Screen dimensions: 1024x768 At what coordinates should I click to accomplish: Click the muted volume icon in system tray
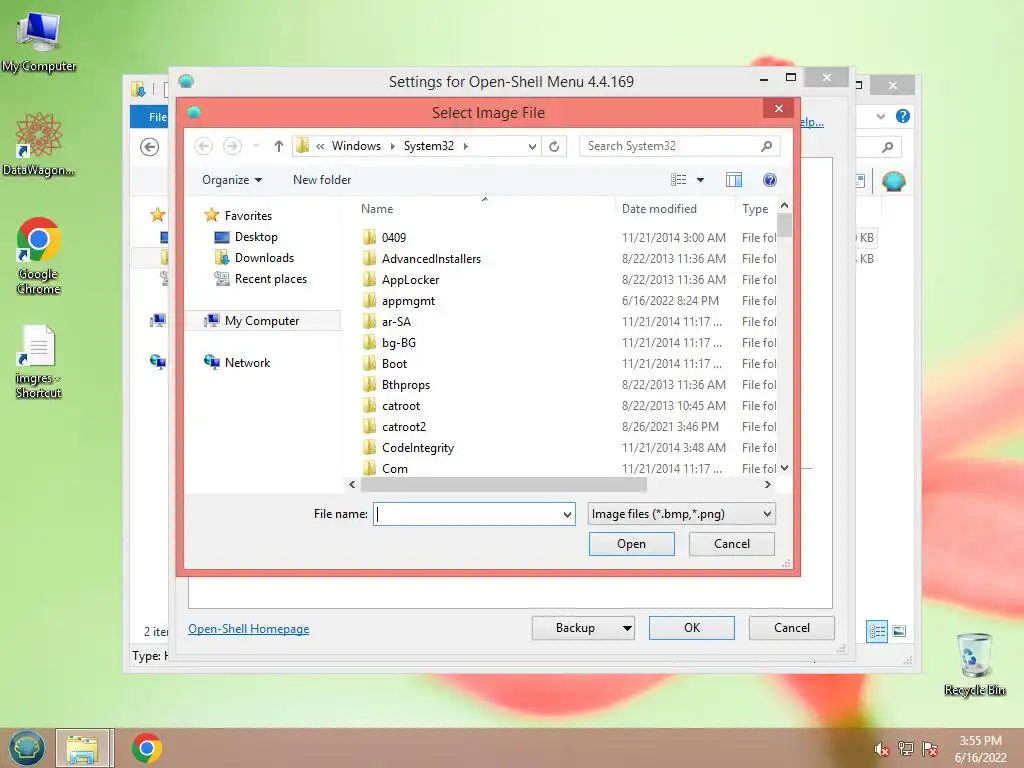coord(881,749)
